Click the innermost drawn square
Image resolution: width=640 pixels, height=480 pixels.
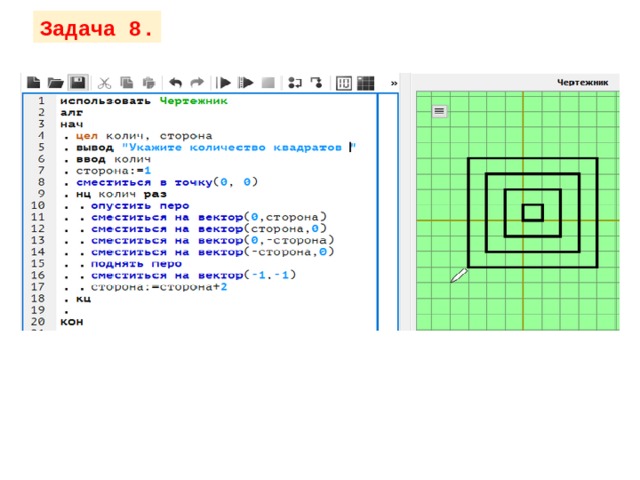pyautogui.click(x=533, y=213)
